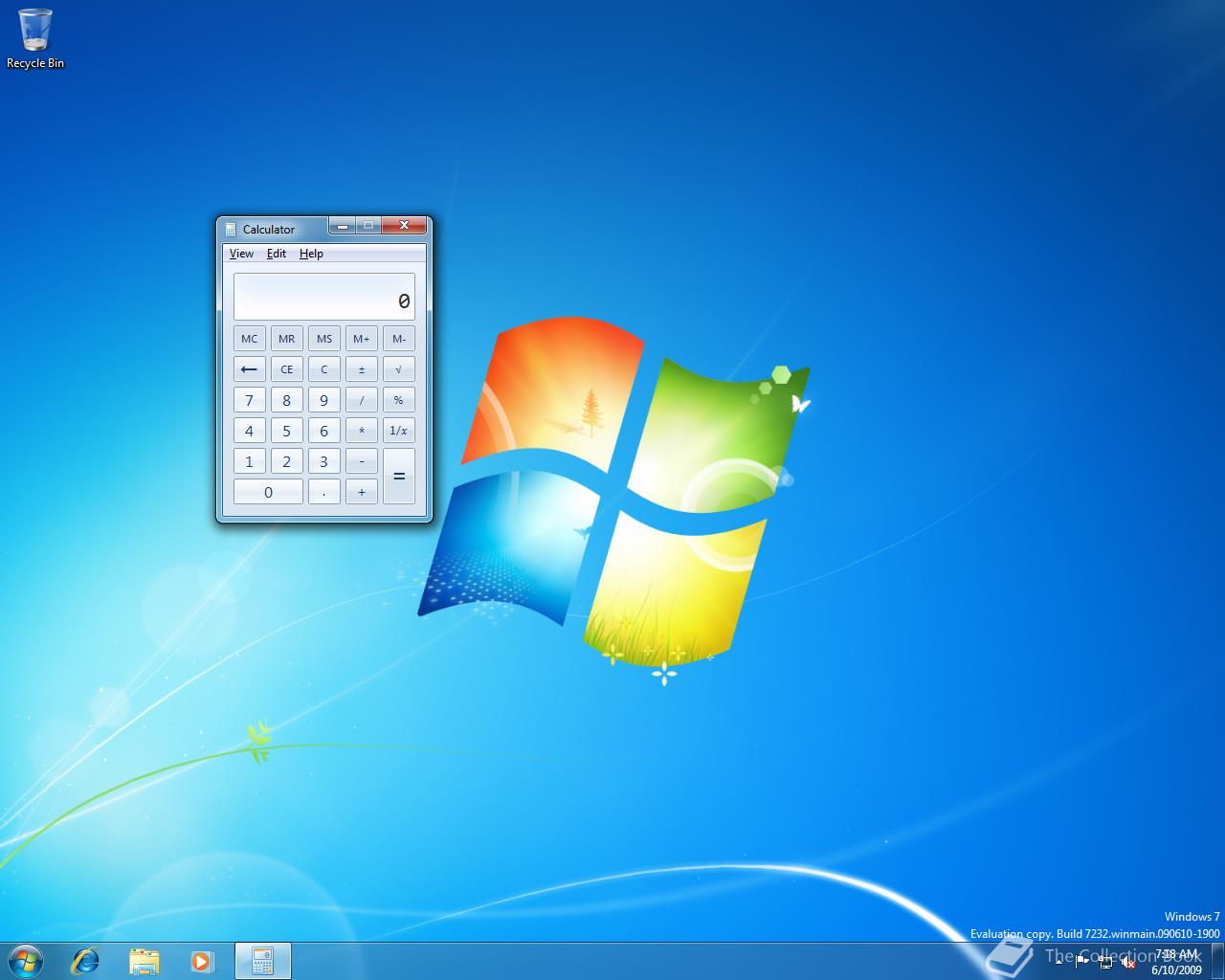Click digit 2 on the calculator
This screenshot has width=1225, height=980.
pos(287,461)
